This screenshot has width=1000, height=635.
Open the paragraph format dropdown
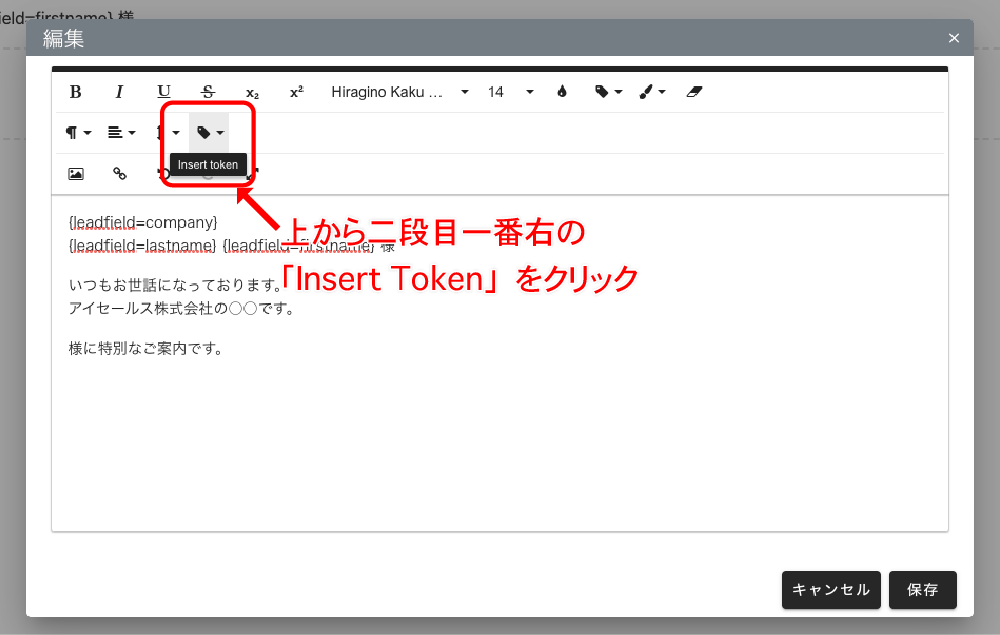(78, 132)
